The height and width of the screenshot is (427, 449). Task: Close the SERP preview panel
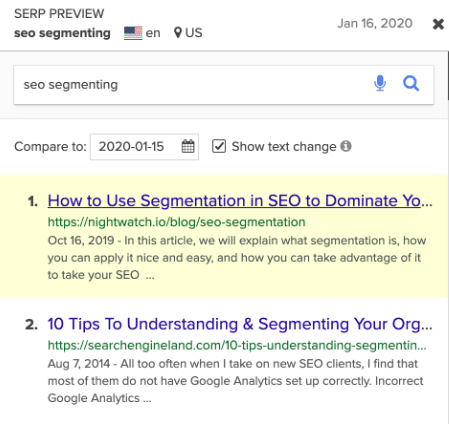point(438,24)
